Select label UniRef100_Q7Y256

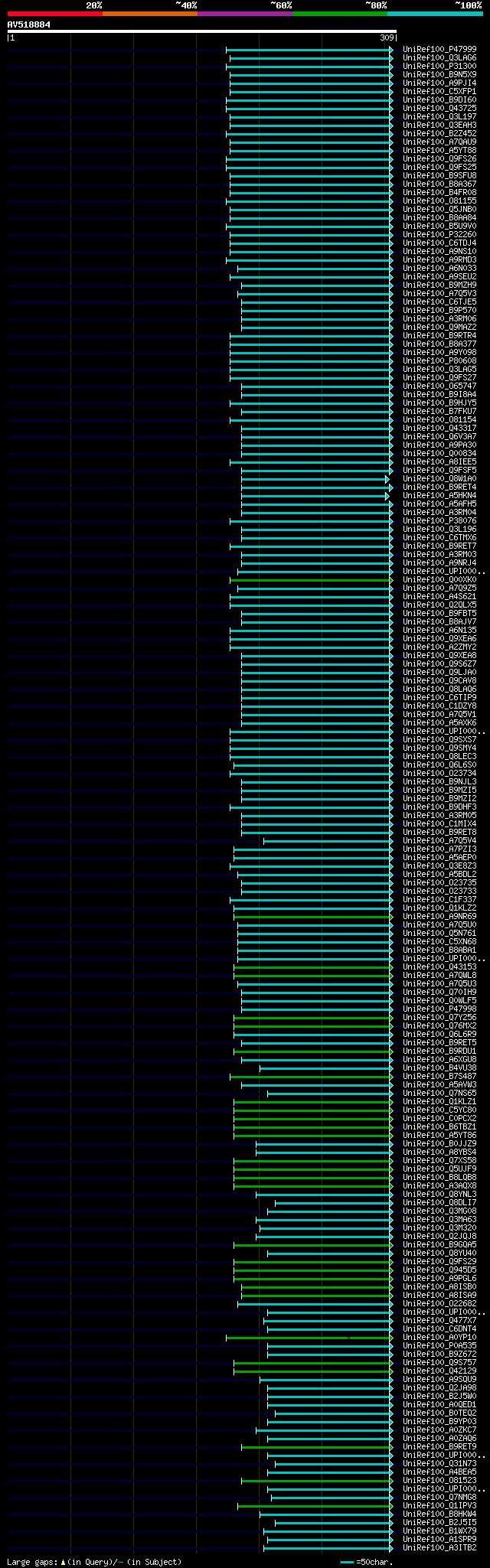pos(439,1017)
